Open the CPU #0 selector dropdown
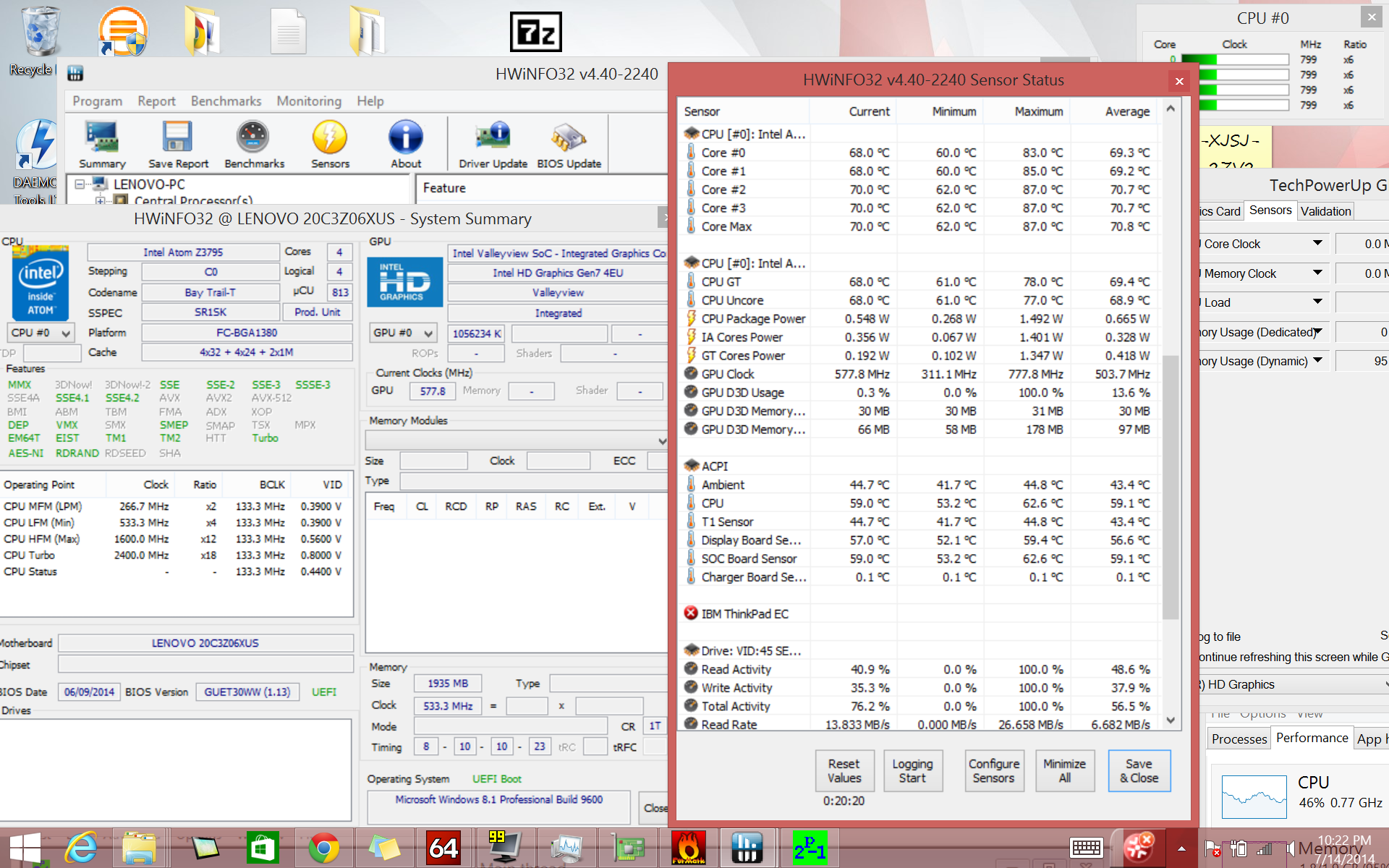The height and width of the screenshot is (868, 1389). [41, 333]
